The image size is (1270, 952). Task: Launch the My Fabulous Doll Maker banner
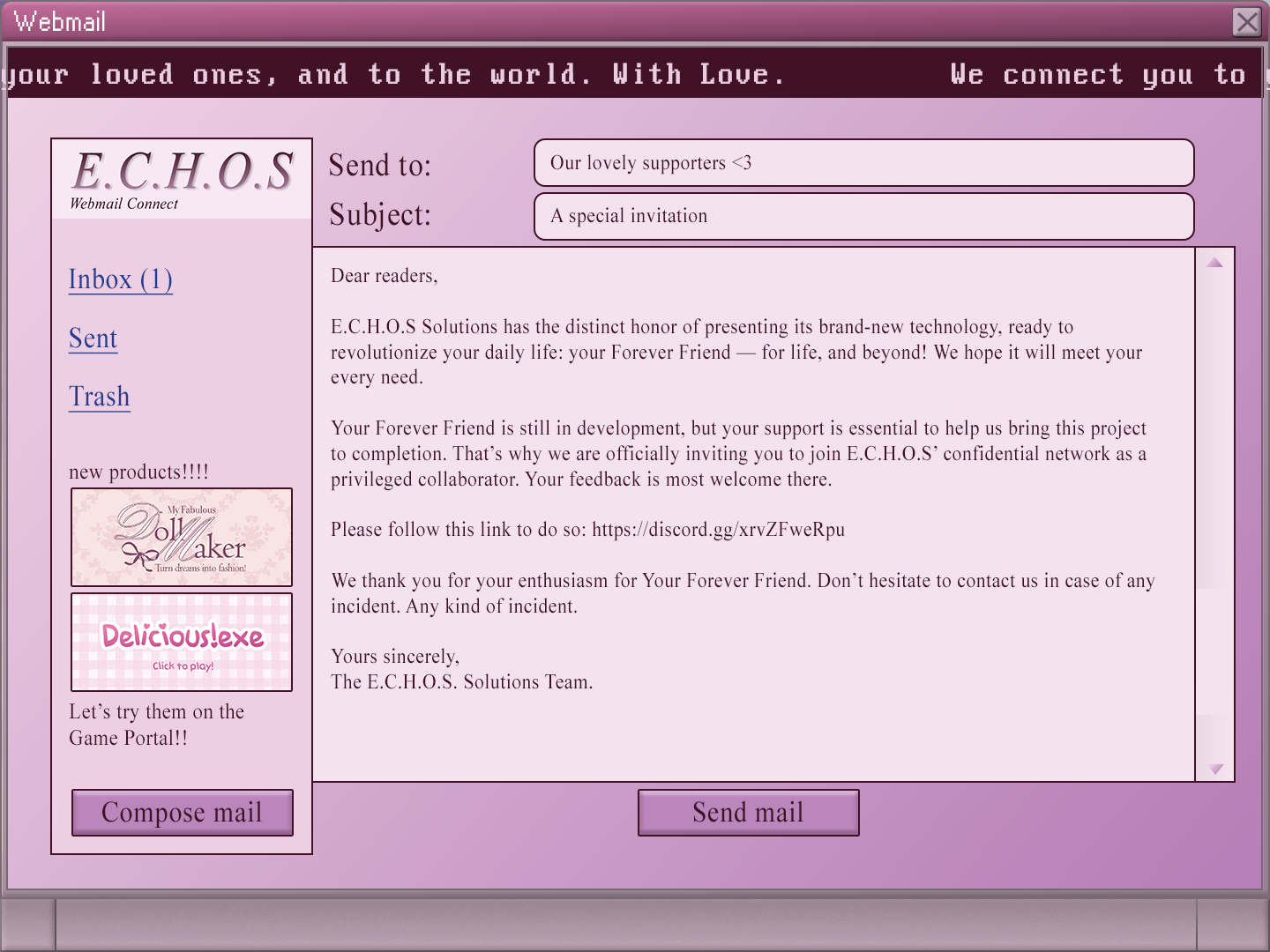pyautogui.click(x=182, y=537)
